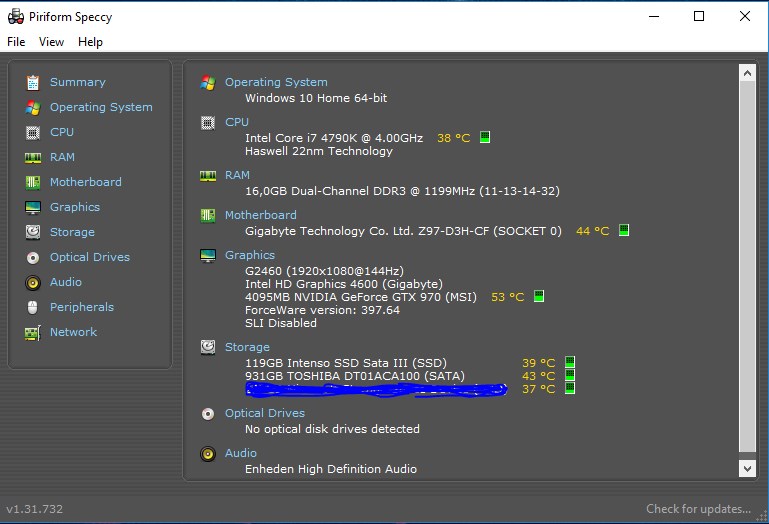The height and width of the screenshot is (524, 769).
Task: Click the drive icon beside the Storage heading
Action: 208,347
